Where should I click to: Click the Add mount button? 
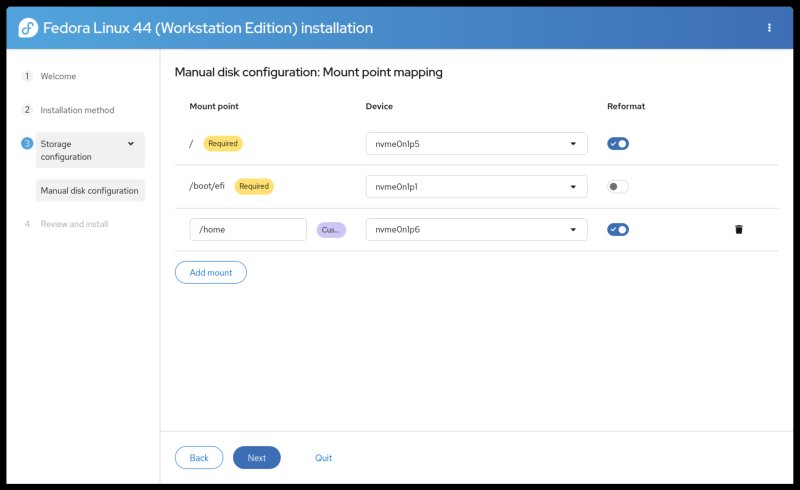(211, 273)
